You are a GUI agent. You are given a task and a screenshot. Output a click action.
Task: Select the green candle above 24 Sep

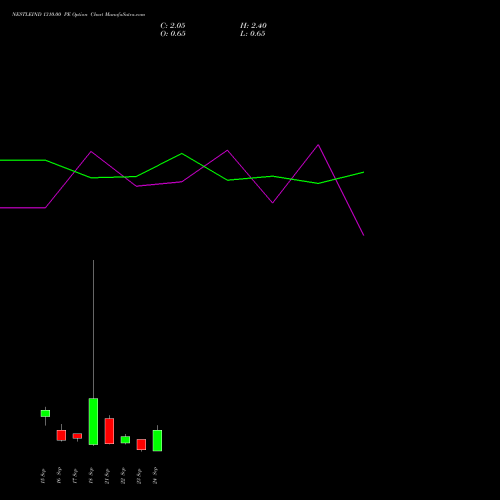(157, 440)
